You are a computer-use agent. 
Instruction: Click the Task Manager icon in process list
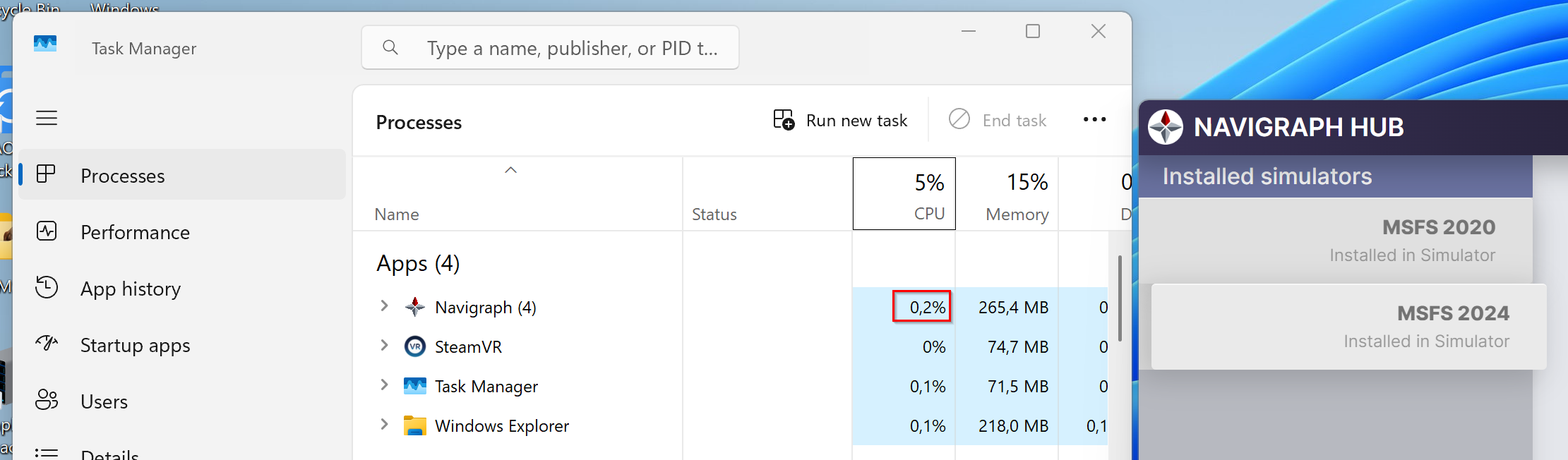coord(414,385)
